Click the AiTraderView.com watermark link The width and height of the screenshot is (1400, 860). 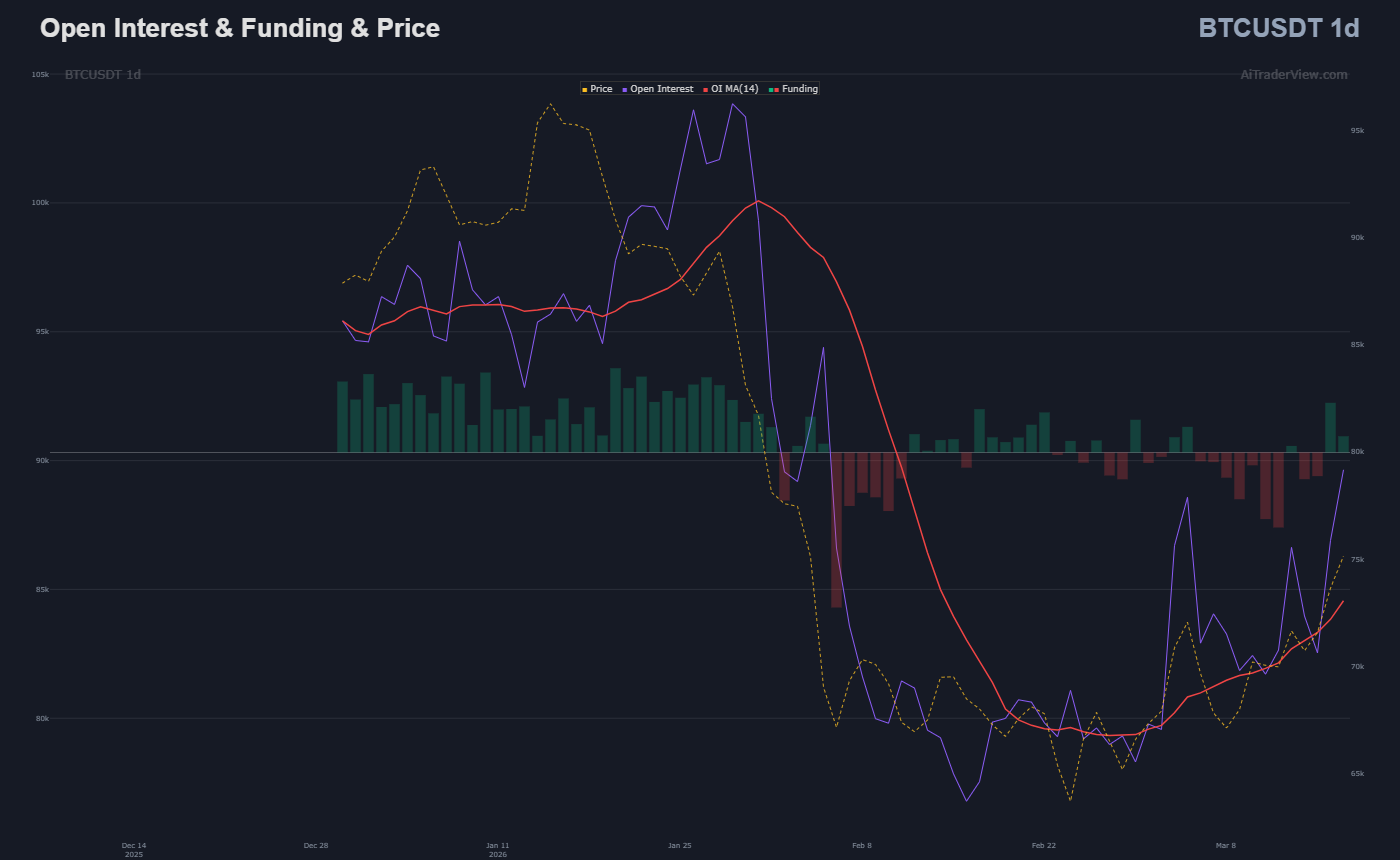[x=1293, y=75]
